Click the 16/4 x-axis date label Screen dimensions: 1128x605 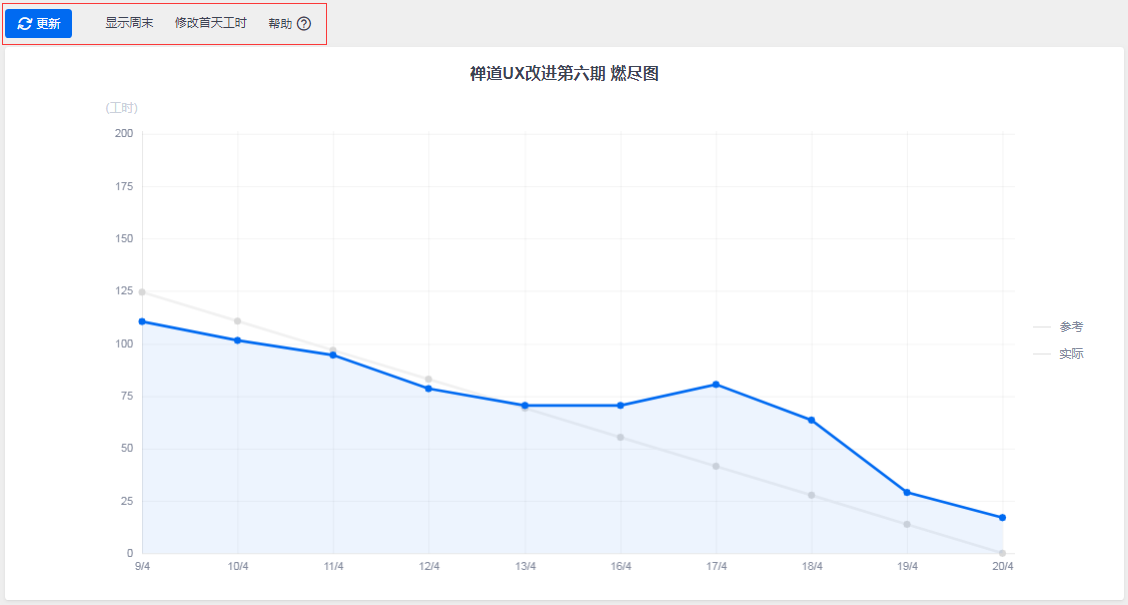621,567
